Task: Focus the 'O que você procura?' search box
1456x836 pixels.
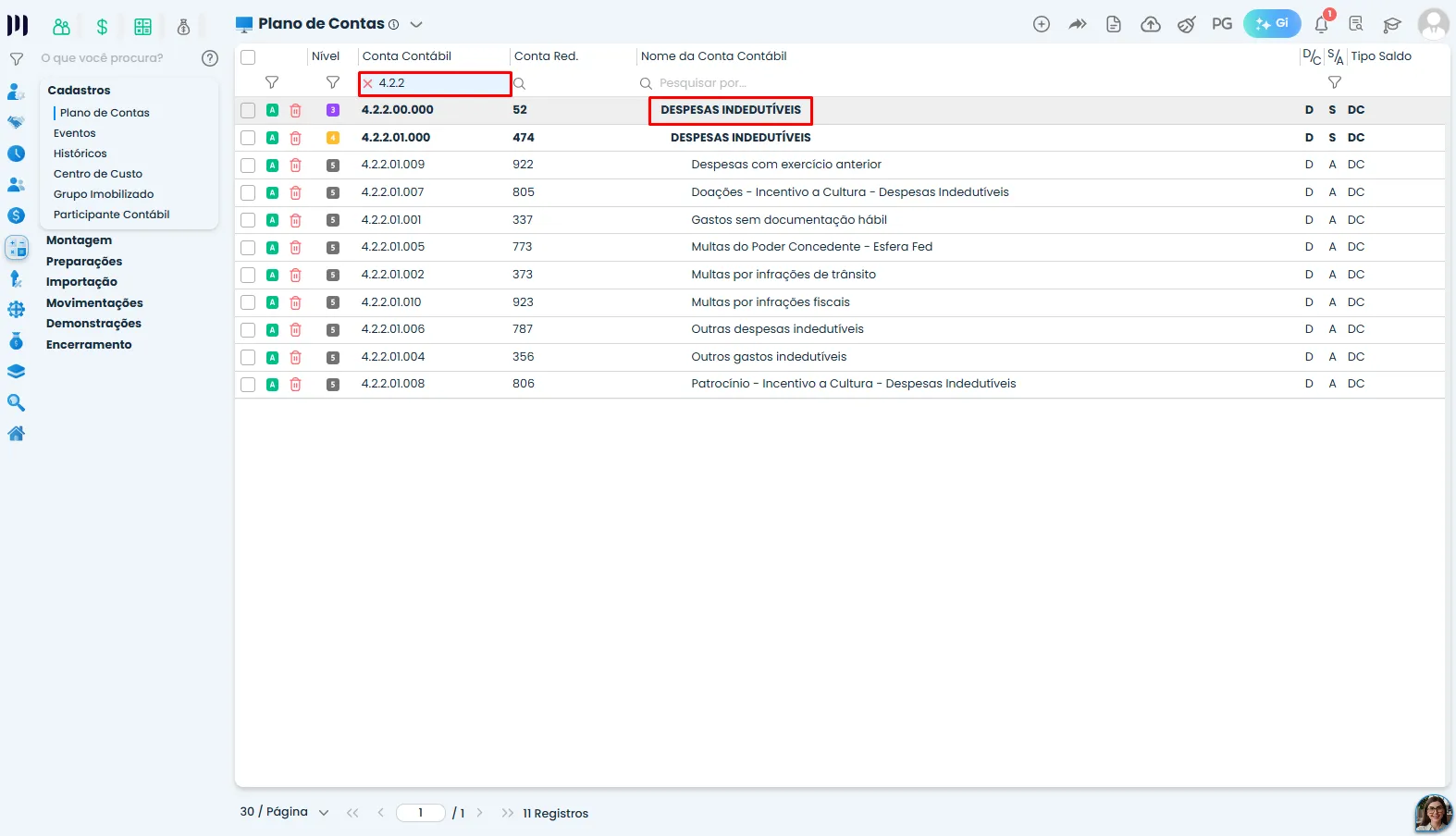Action: point(117,58)
